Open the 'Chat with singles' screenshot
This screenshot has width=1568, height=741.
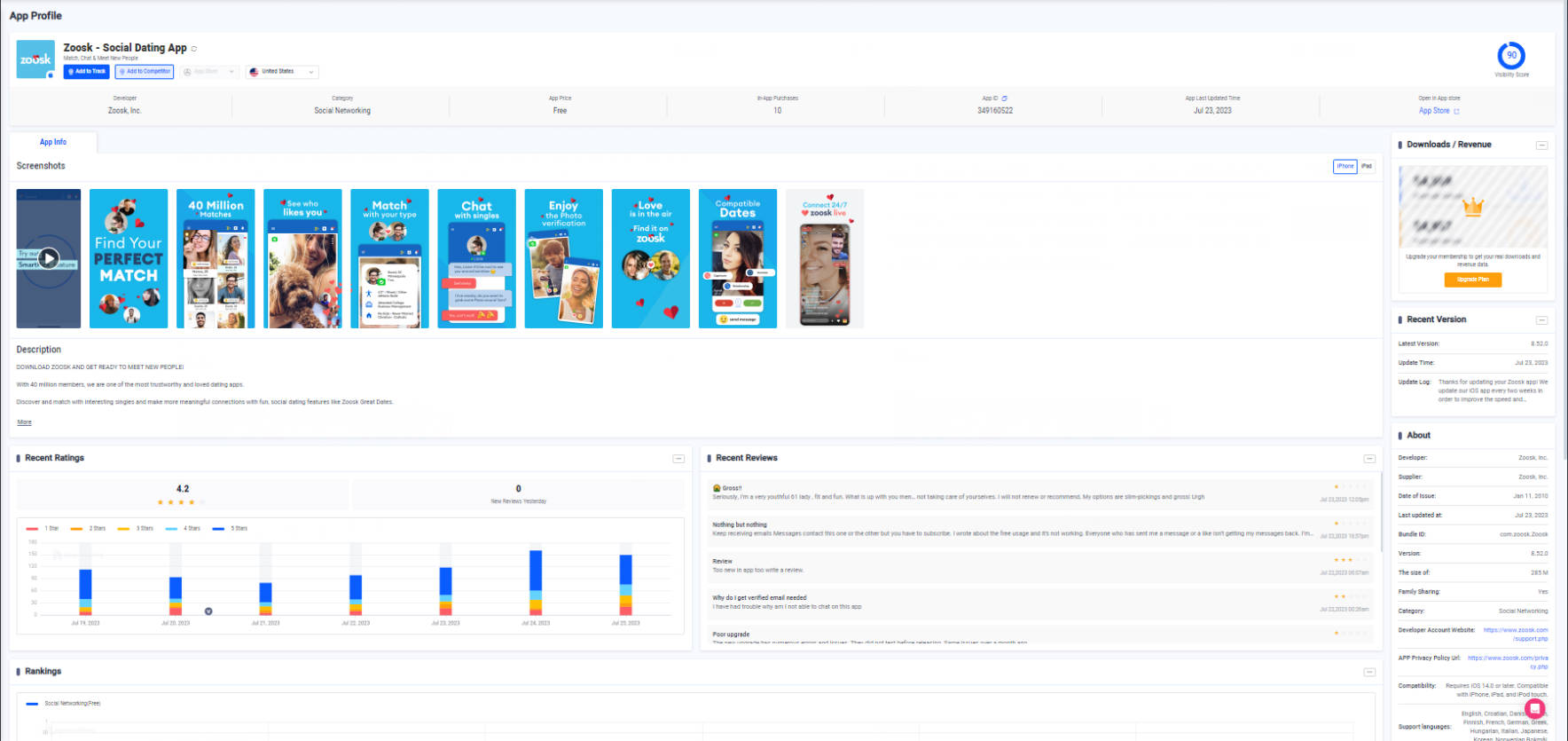click(x=476, y=258)
